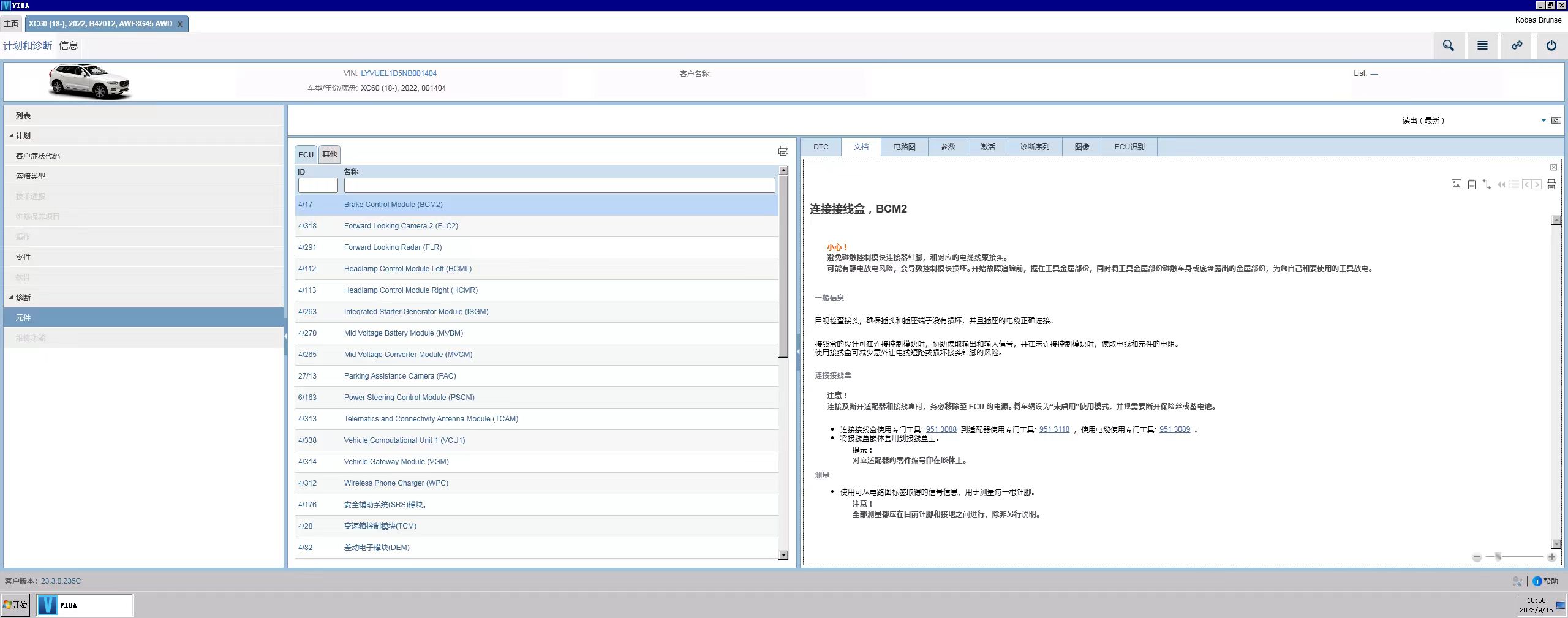
Task: Open the 读出（最新）dropdown arrow
Action: click(1543, 121)
